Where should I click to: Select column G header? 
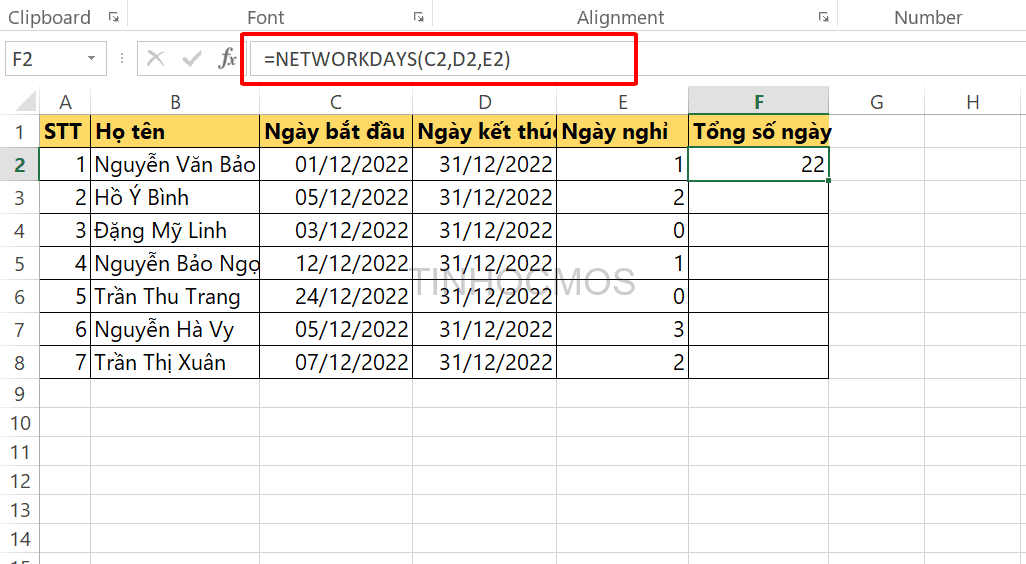[x=876, y=101]
